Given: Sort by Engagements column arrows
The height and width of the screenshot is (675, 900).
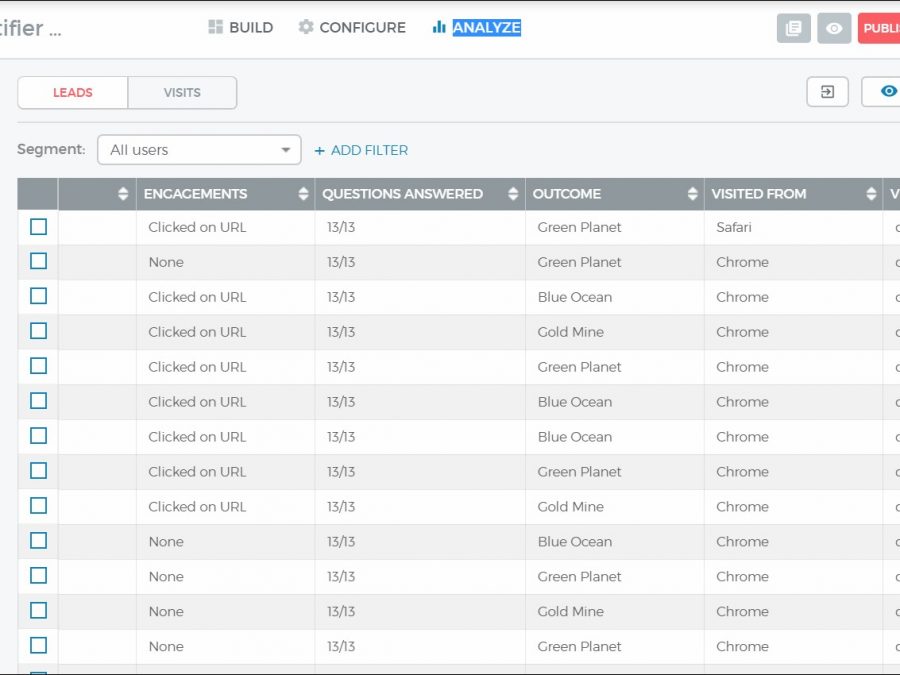Looking at the screenshot, I should tap(303, 194).
